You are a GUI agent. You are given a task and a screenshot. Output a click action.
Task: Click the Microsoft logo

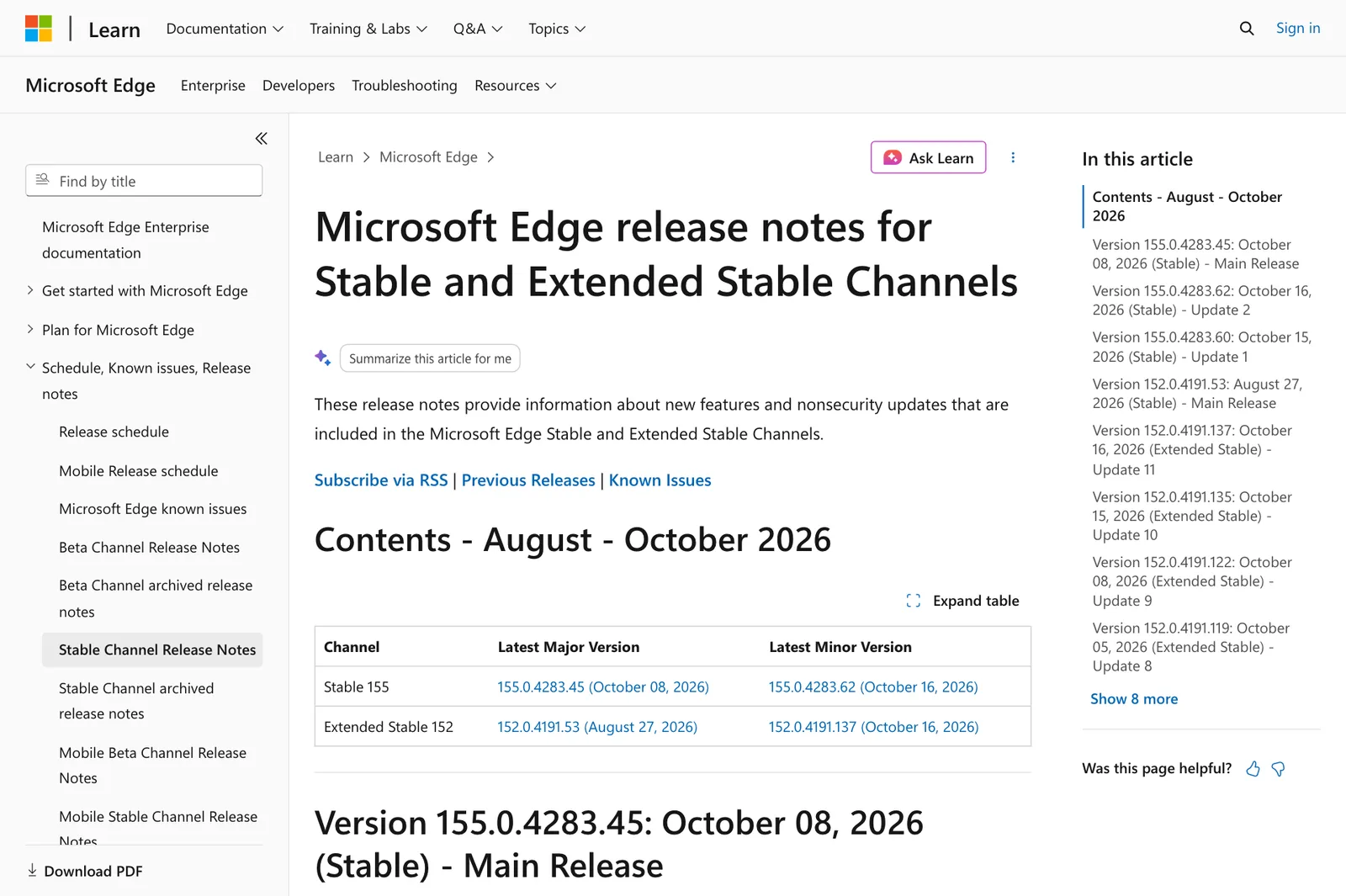coord(39,29)
